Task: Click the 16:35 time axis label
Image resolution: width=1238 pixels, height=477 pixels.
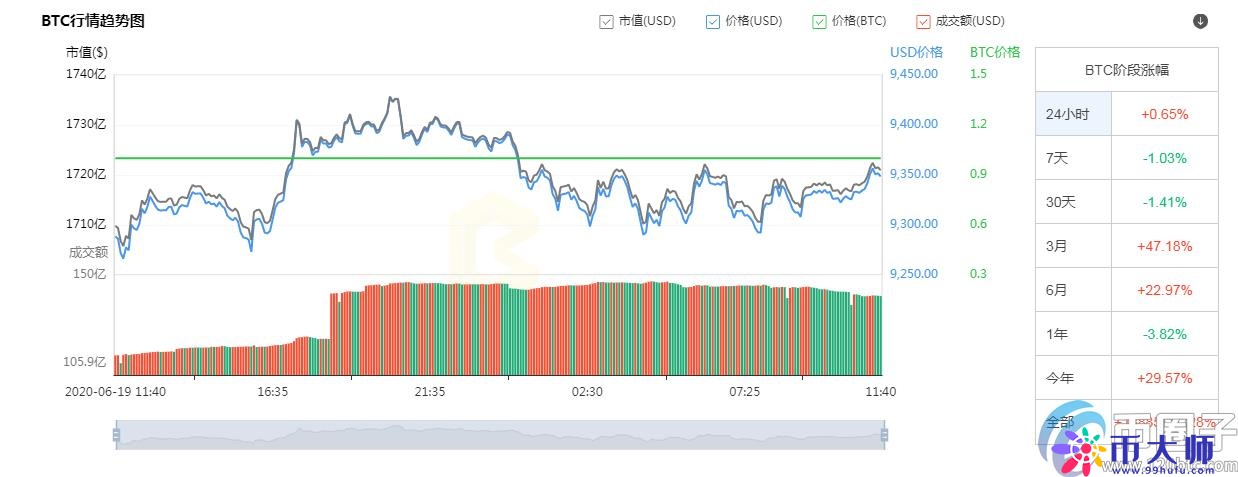Action: pyautogui.click(x=272, y=391)
